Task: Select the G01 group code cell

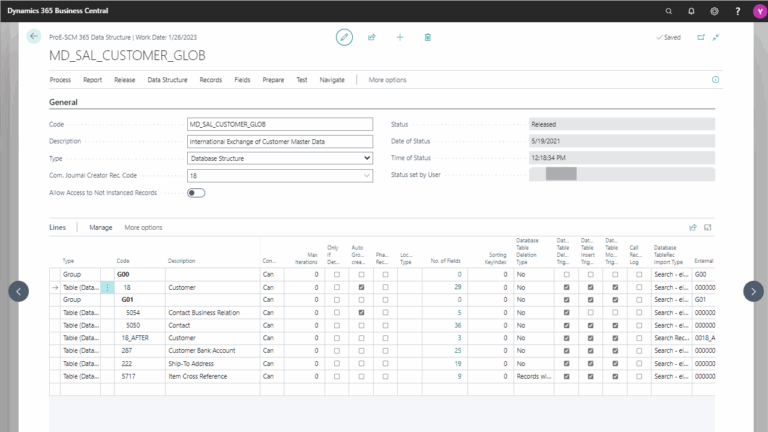Action: 140,299
